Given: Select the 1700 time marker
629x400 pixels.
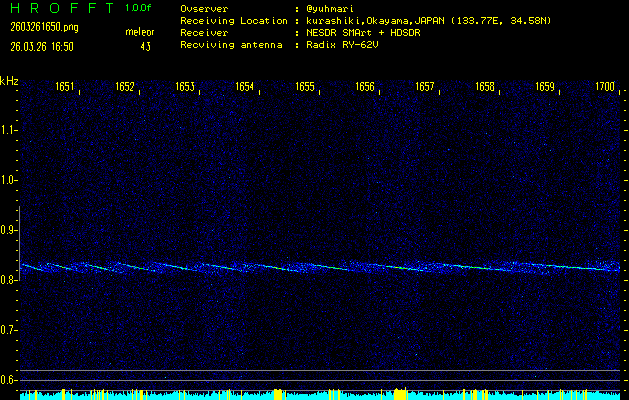Looking at the screenshot, I should click(x=604, y=87).
